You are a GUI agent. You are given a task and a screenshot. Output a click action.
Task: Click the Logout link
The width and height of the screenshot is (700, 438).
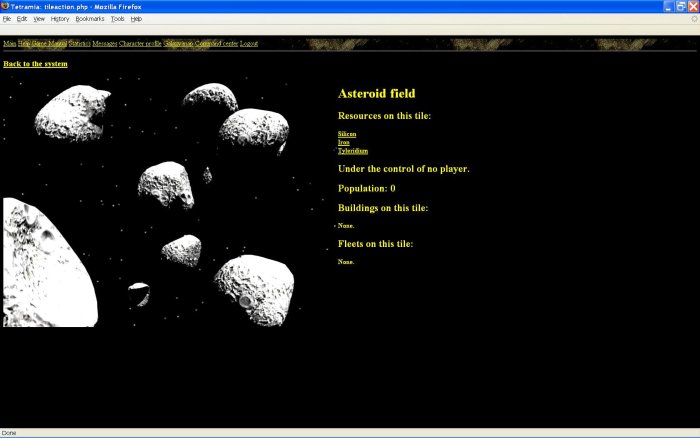coord(249,44)
